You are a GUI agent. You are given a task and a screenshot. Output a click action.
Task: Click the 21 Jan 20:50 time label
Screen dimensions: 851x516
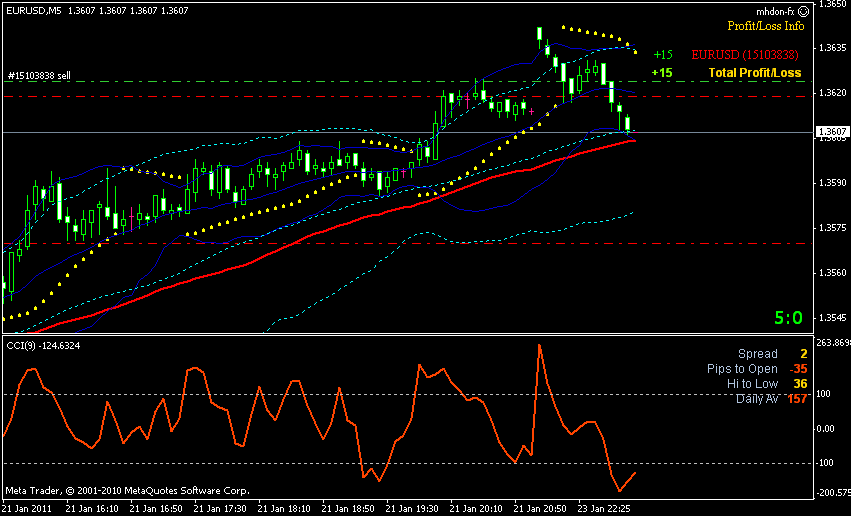540,509
